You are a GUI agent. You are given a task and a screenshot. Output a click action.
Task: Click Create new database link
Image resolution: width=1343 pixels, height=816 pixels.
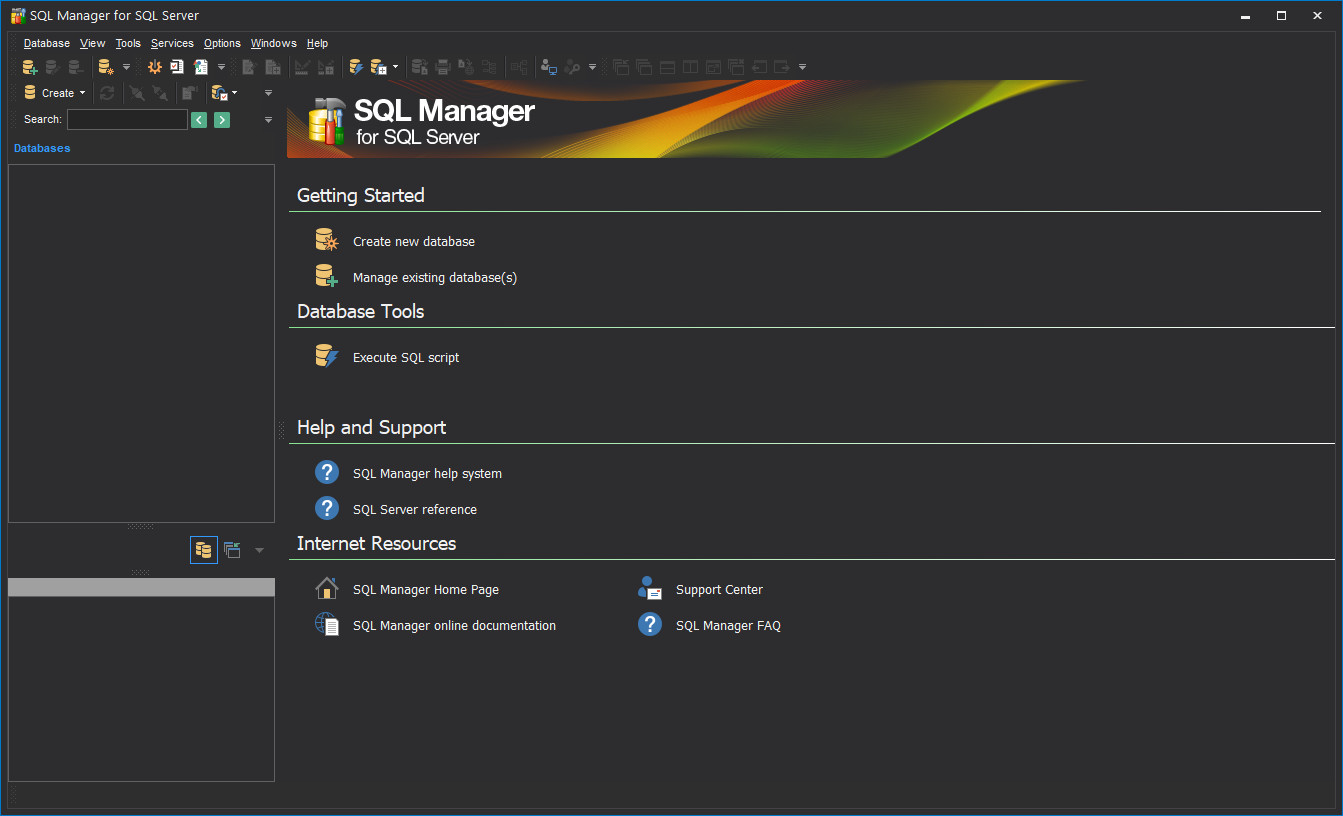click(x=414, y=242)
